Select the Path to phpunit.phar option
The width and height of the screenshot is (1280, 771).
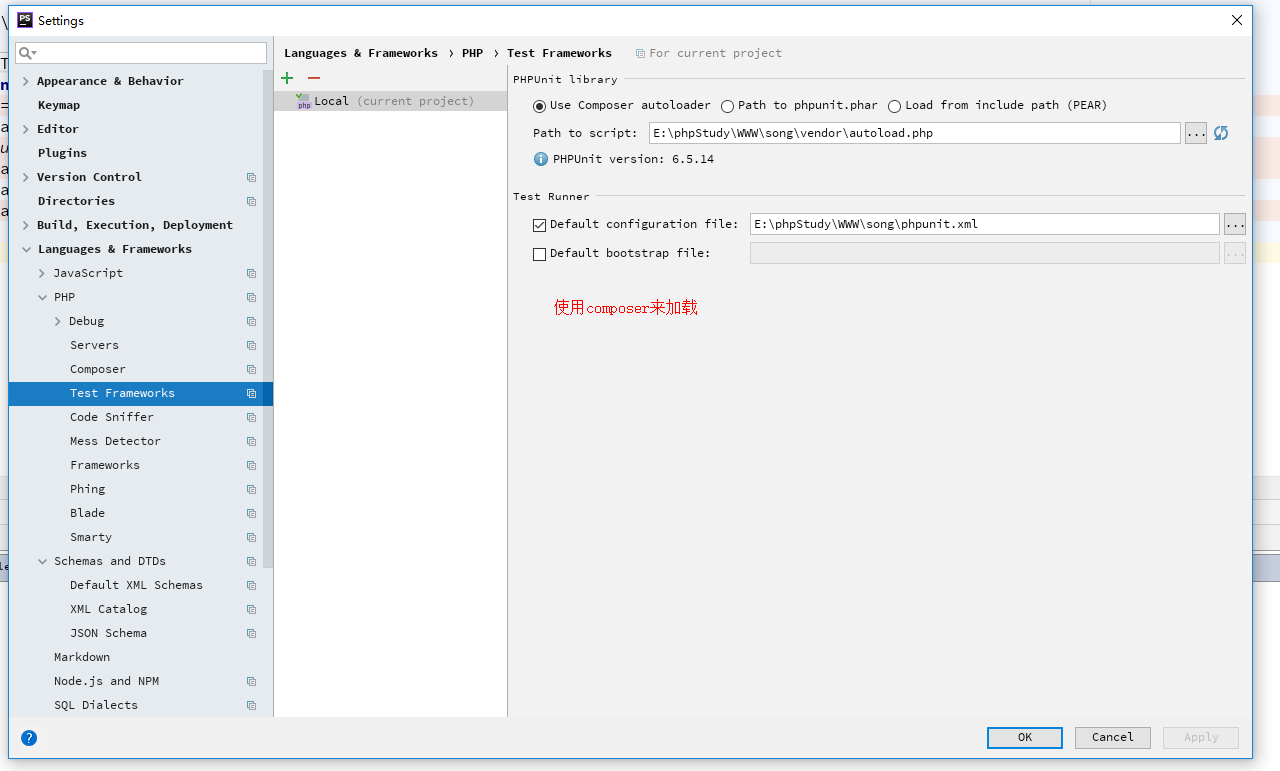[x=728, y=106]
